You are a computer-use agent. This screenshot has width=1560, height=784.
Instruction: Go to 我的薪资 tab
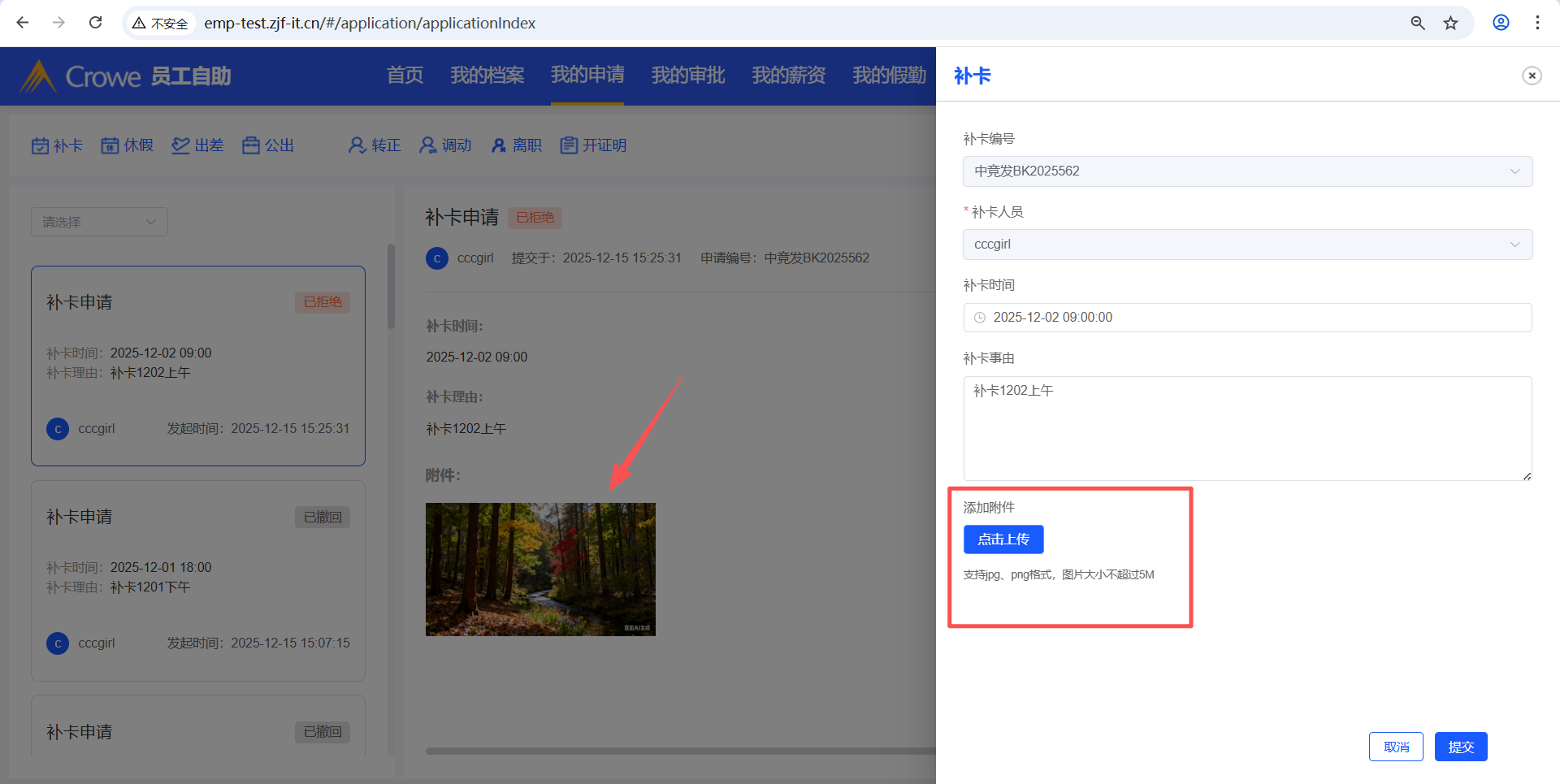click(x=788, y=76)
